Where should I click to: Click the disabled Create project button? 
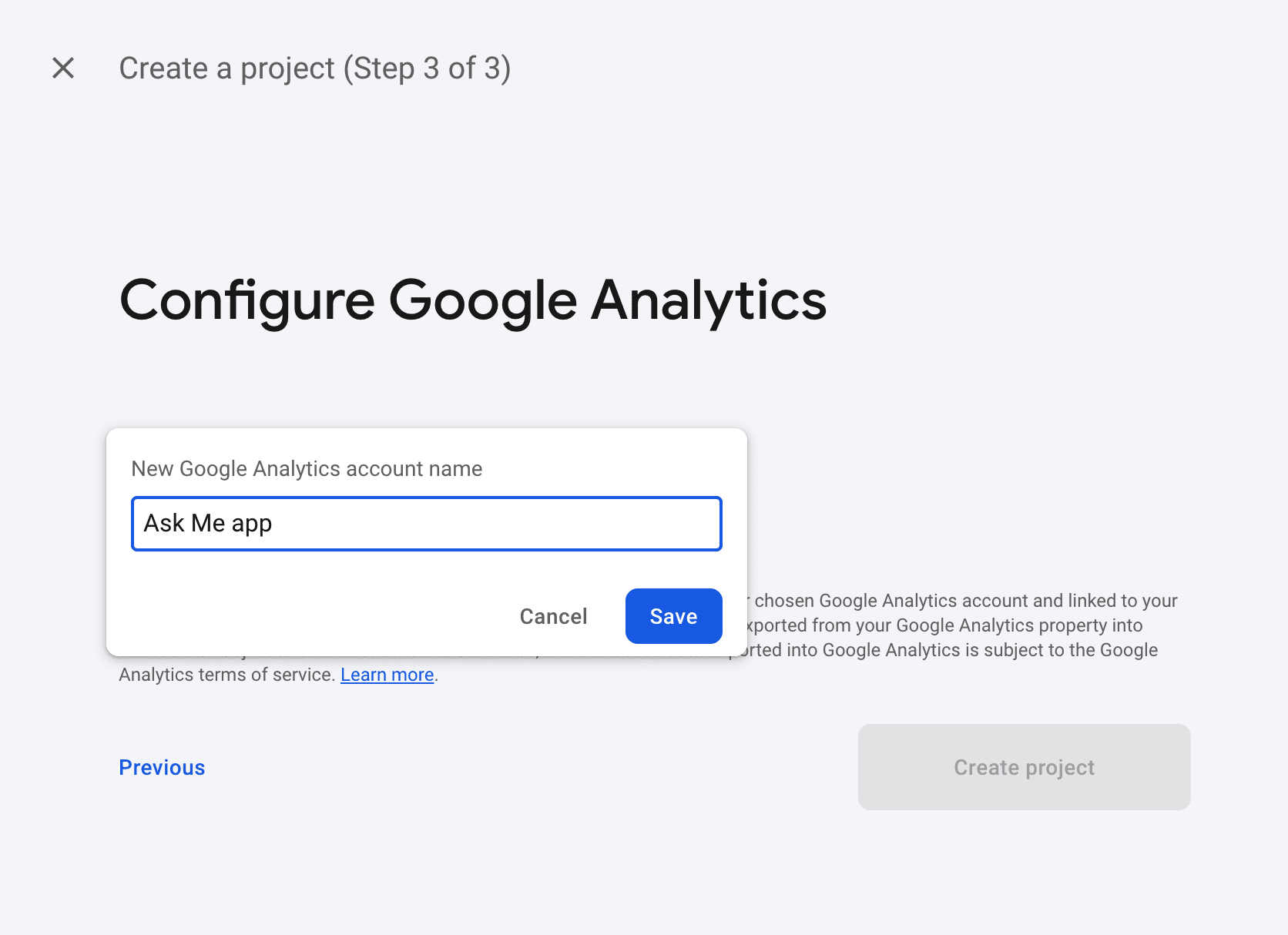pos(1023,767)
